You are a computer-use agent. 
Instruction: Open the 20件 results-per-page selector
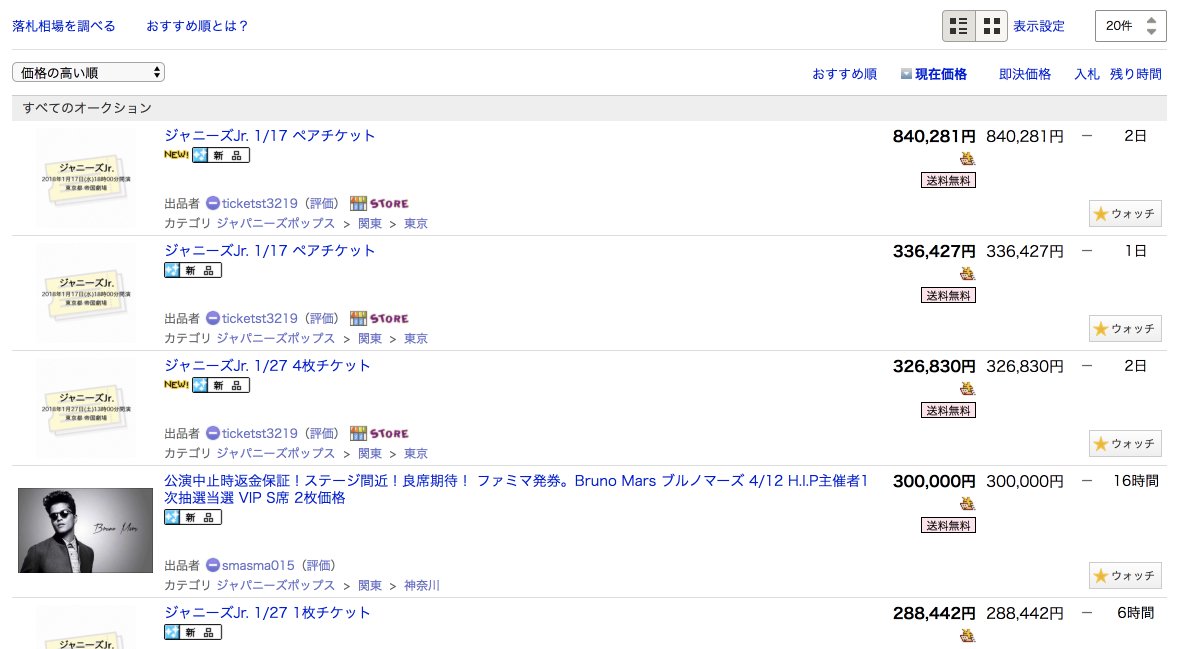coord(1130,26)
